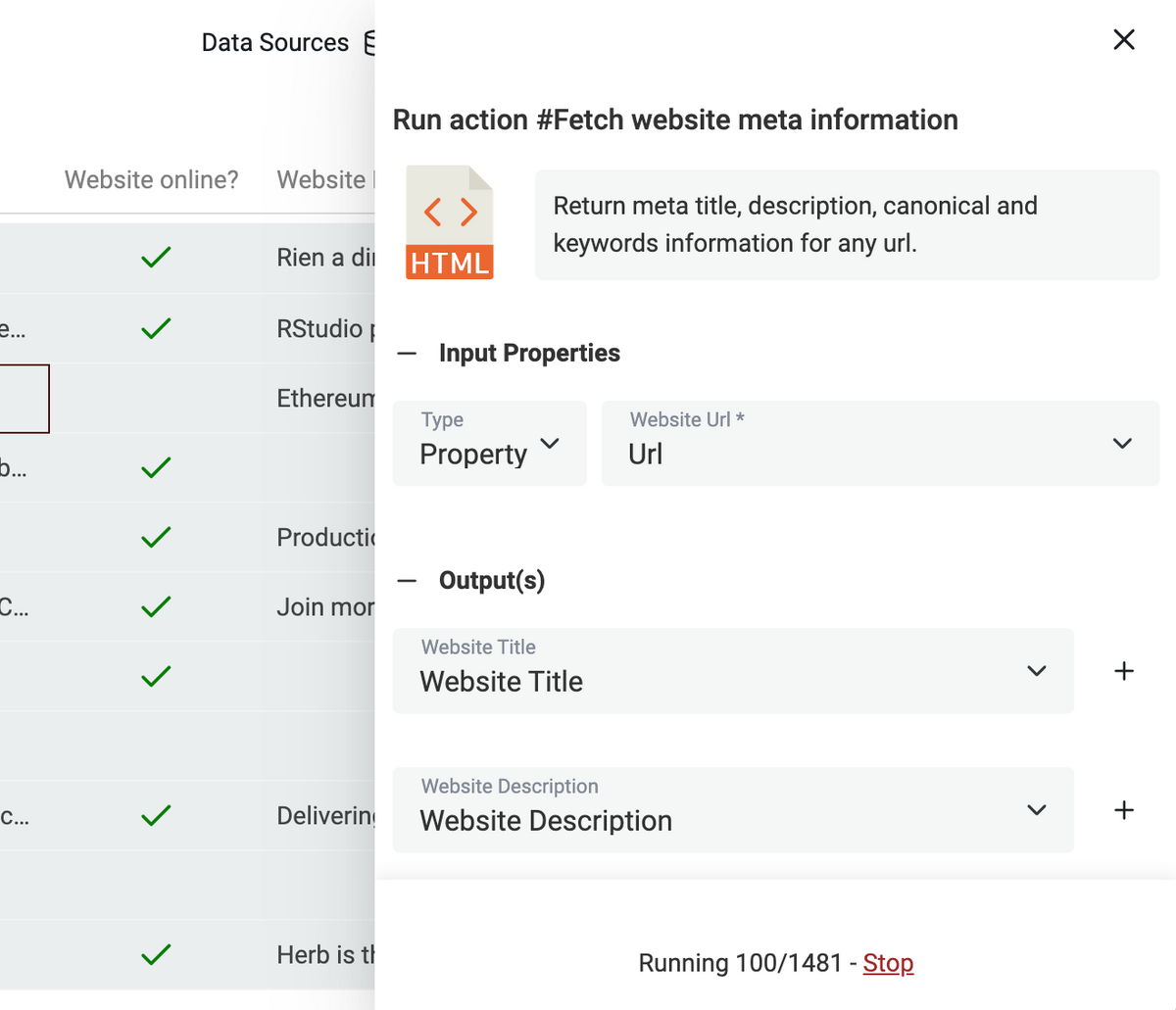Open the Type Property dropdown
The height and width of the screenshot is (1010, 1176).
click(x=490, y=443)
